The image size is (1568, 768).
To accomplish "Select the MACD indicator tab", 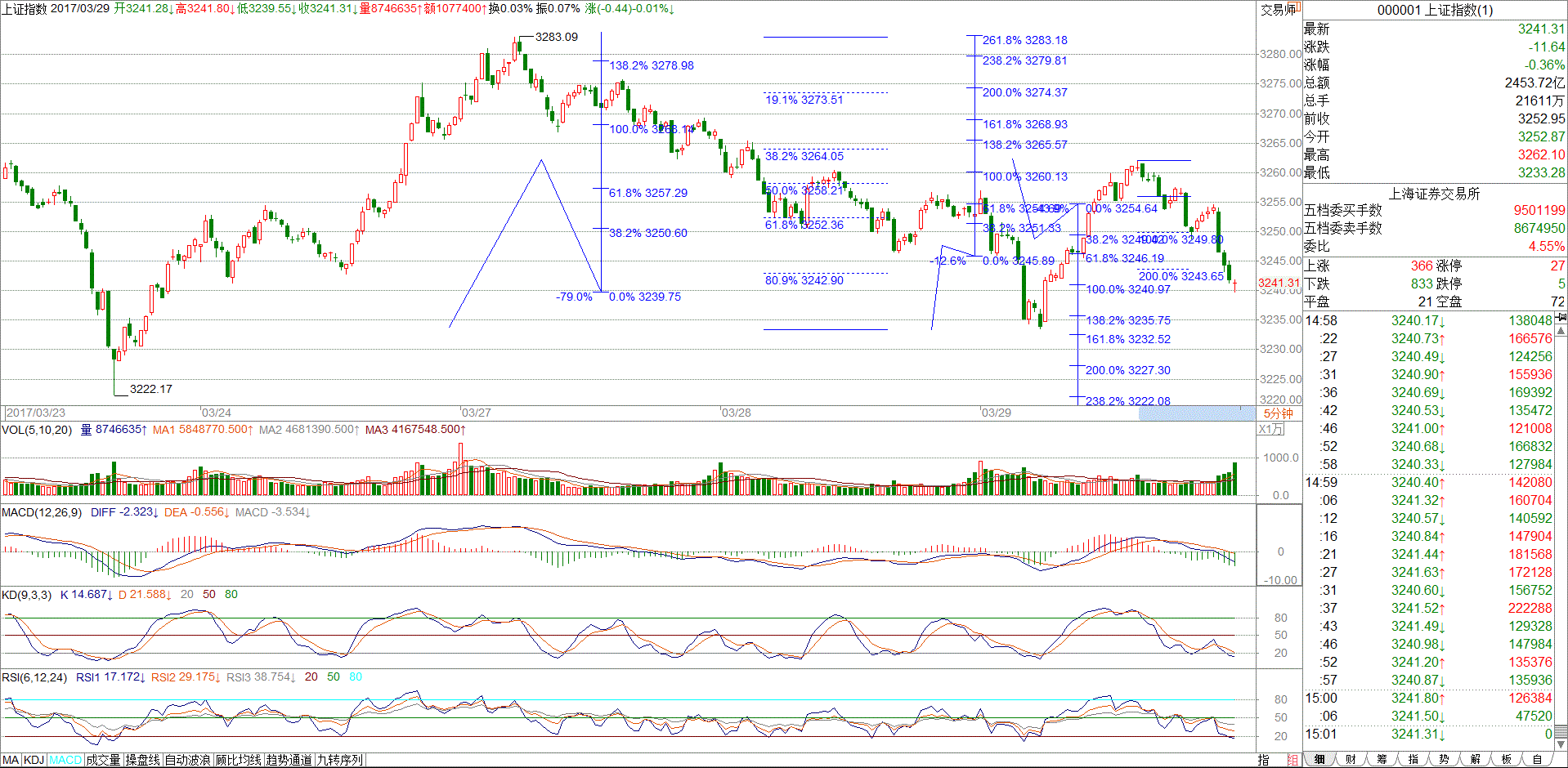I will pyautogui.click(x=65, y=760).
